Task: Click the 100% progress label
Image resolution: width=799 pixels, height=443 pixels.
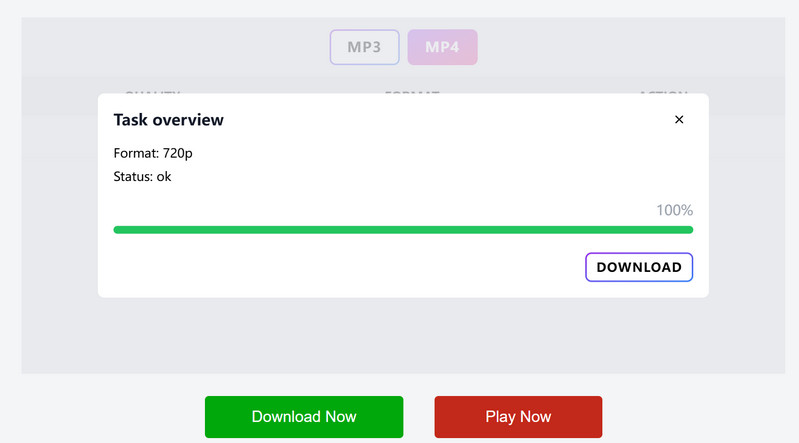Action: [674, 210]
